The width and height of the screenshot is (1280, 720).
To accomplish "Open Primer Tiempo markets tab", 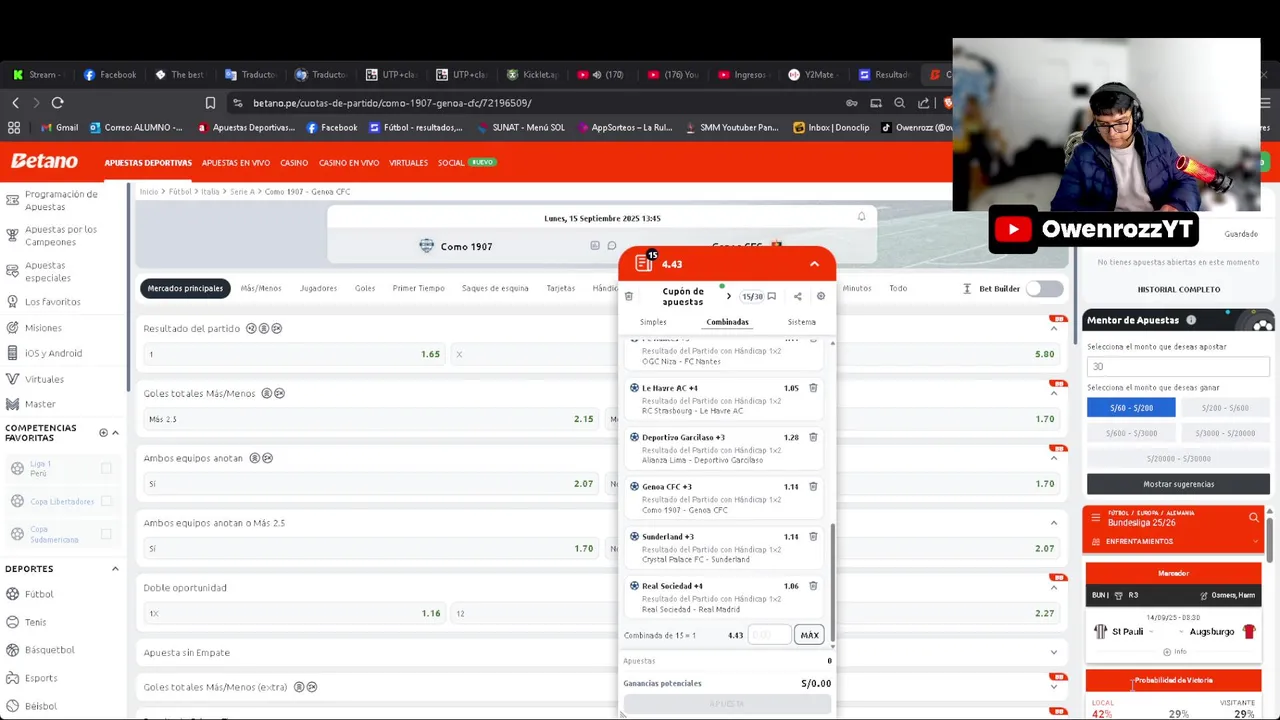I will tap(418, 288).
